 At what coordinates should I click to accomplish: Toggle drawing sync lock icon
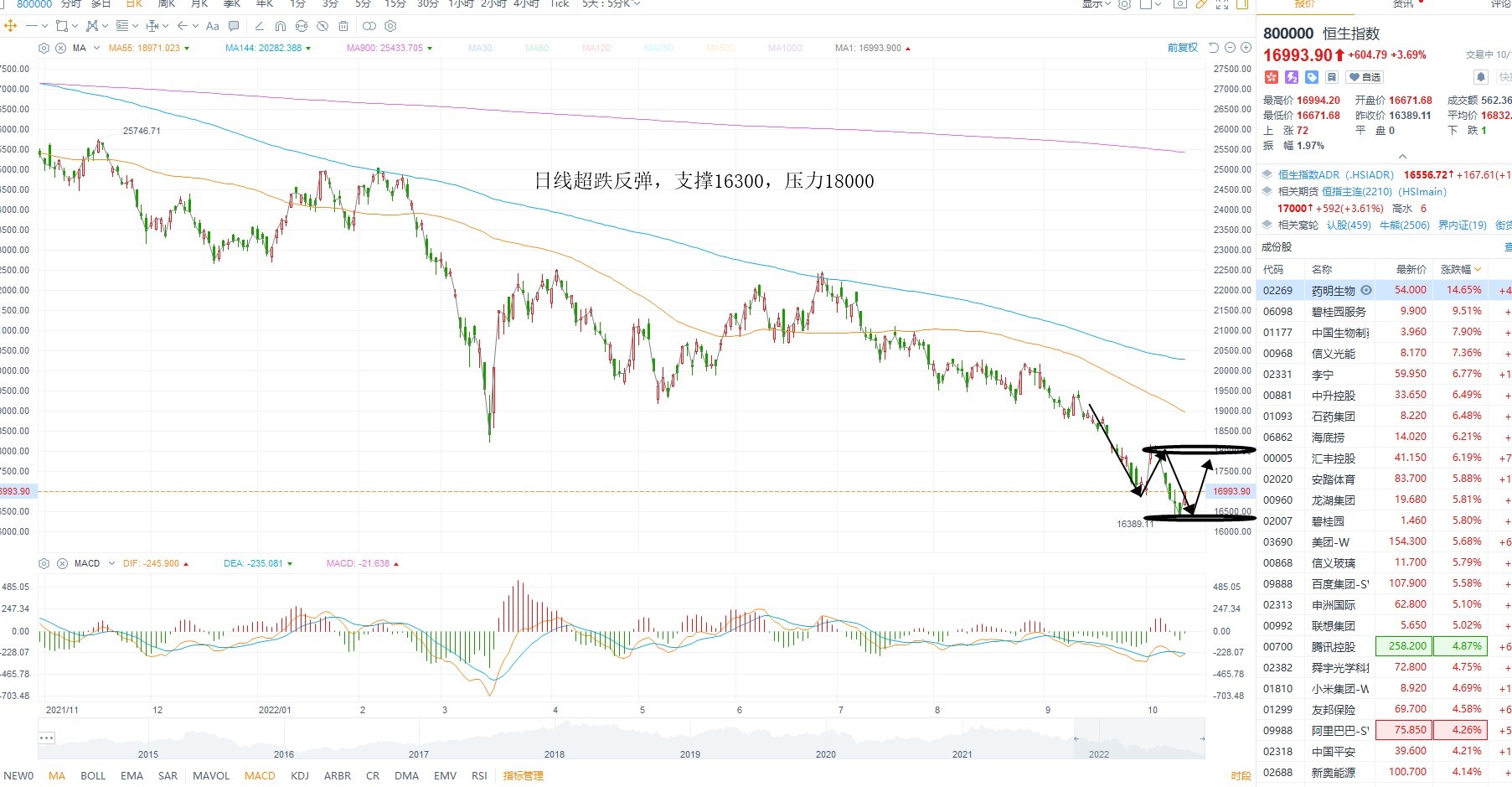pyautogui.click(x=302, y=26)
